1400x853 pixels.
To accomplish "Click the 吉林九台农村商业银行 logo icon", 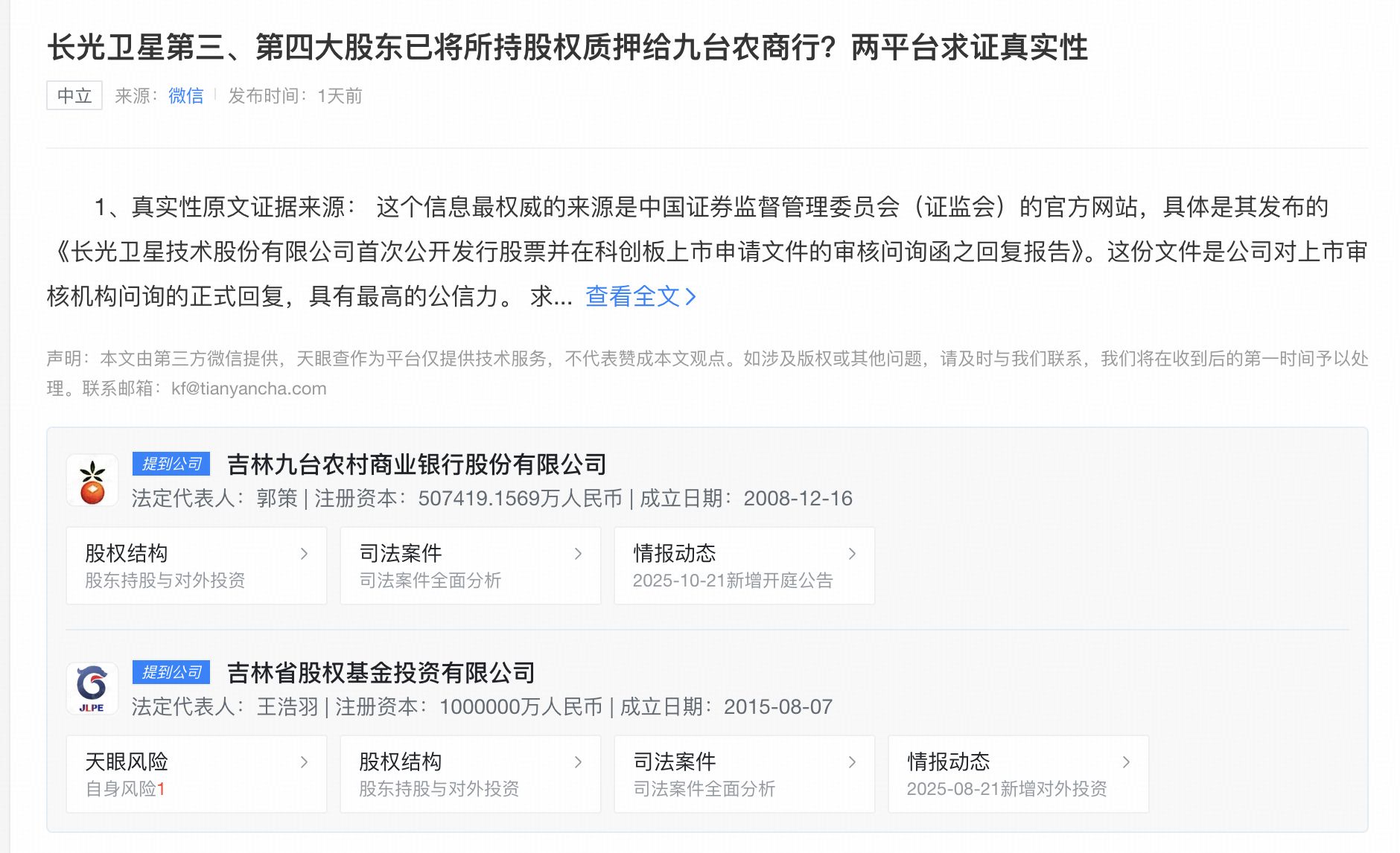I will (x=92, y=481).
